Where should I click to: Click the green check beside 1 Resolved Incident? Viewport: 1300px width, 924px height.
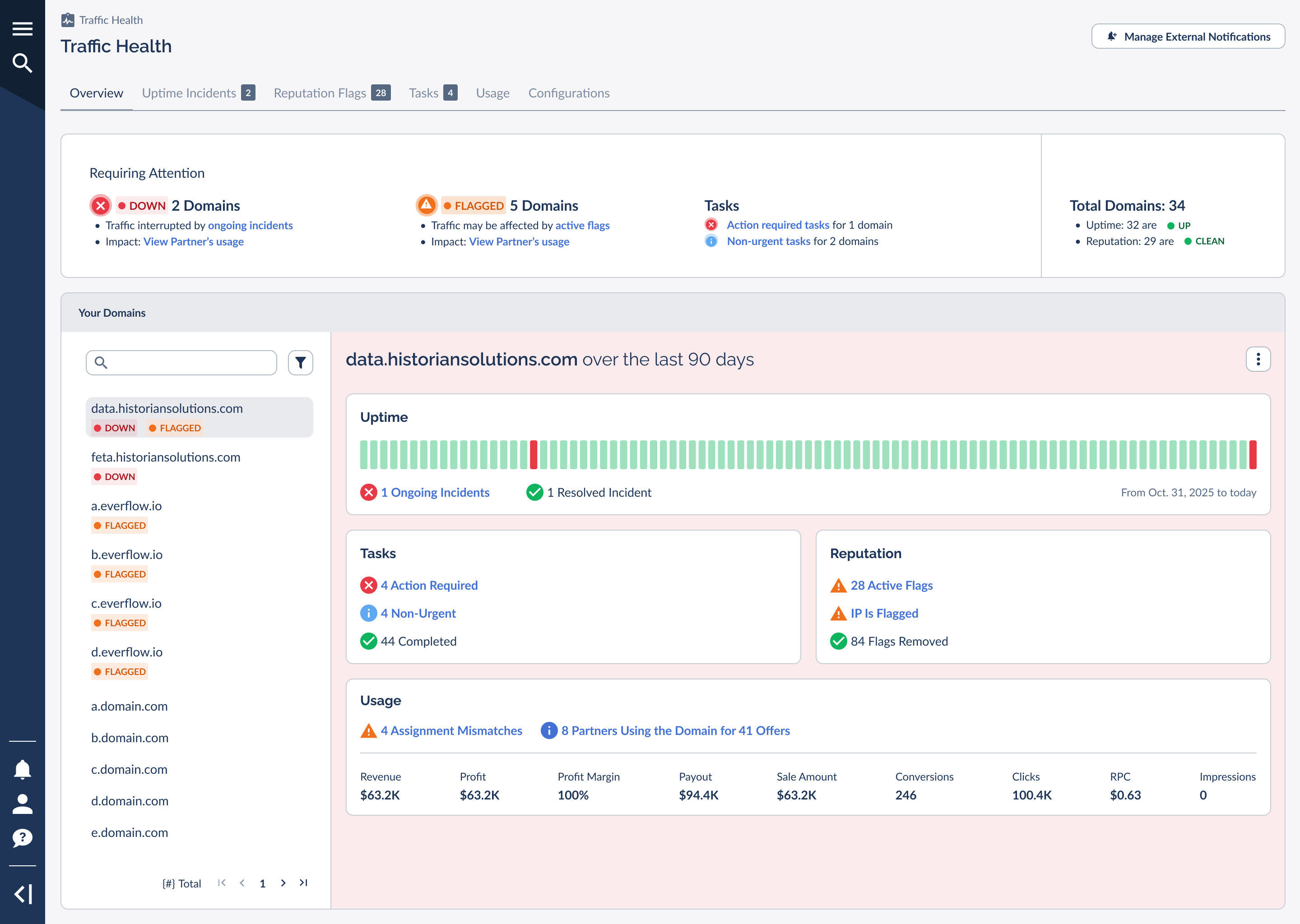(x=535, y=492)
